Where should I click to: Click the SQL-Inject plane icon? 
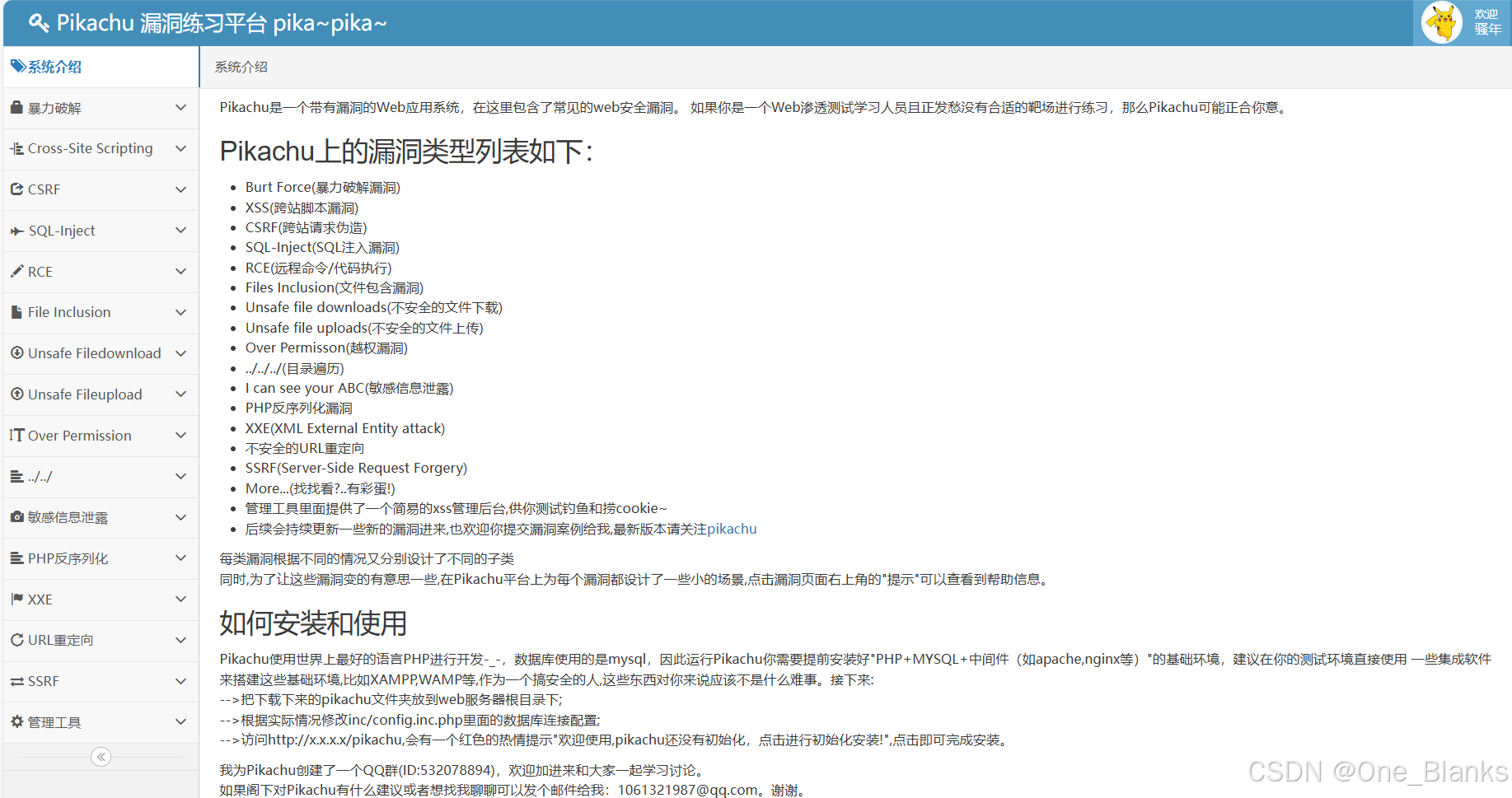[16, 231]
